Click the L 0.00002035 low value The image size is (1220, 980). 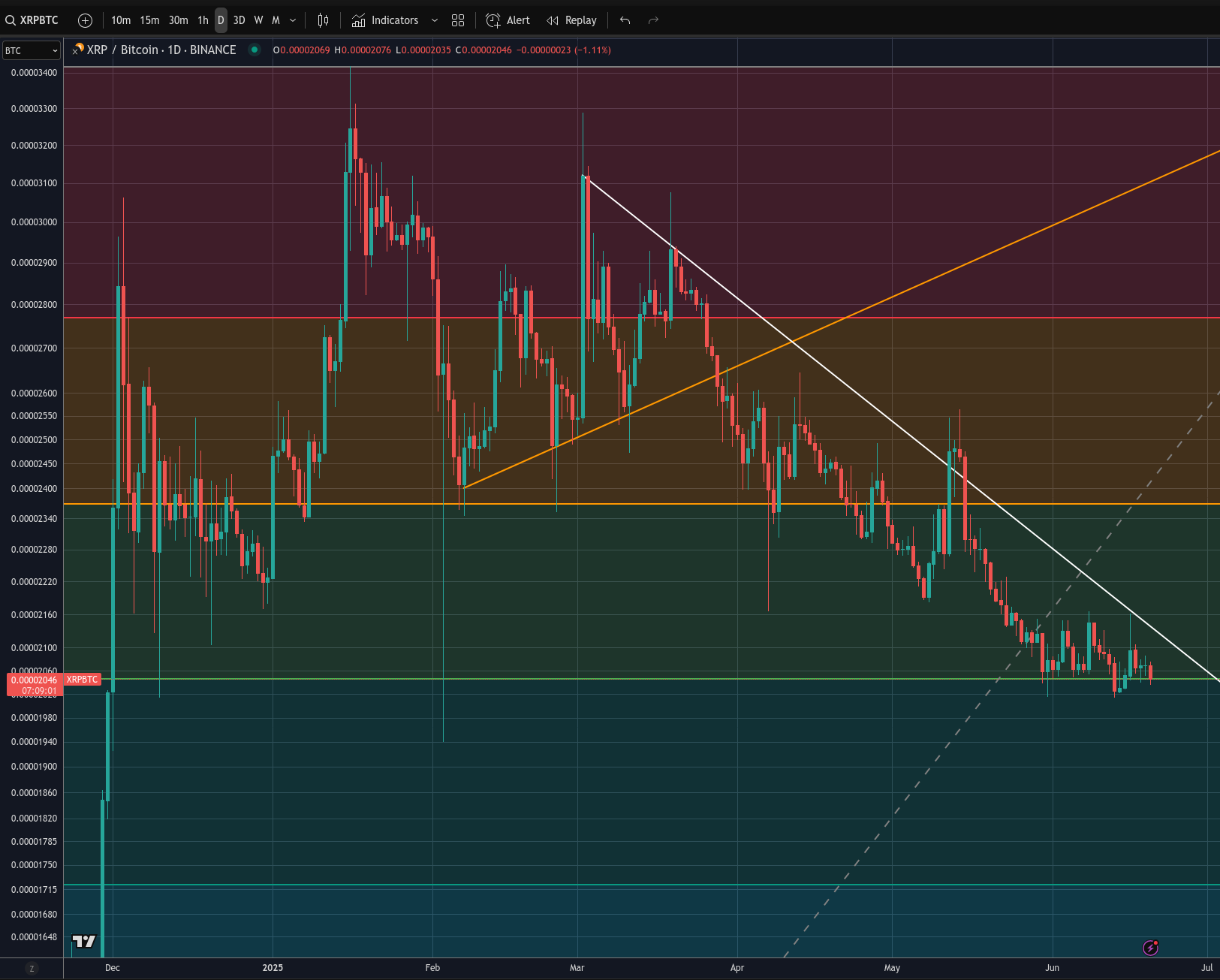423,50
